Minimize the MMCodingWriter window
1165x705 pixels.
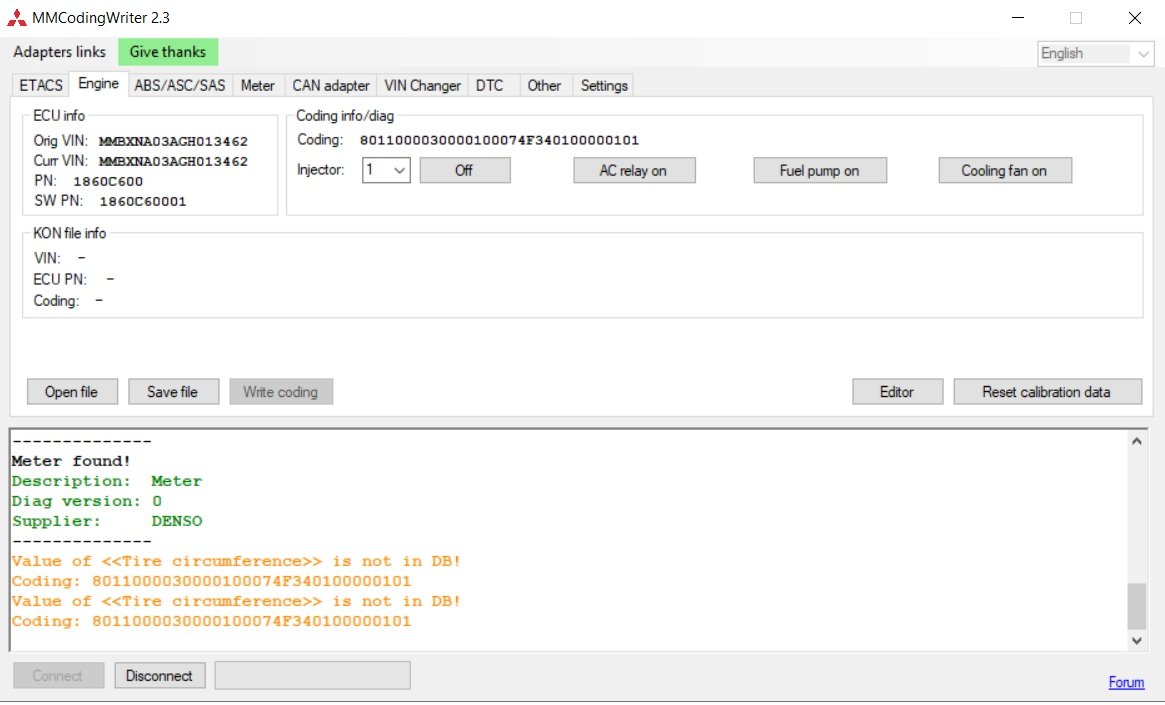pos(1018,18)
